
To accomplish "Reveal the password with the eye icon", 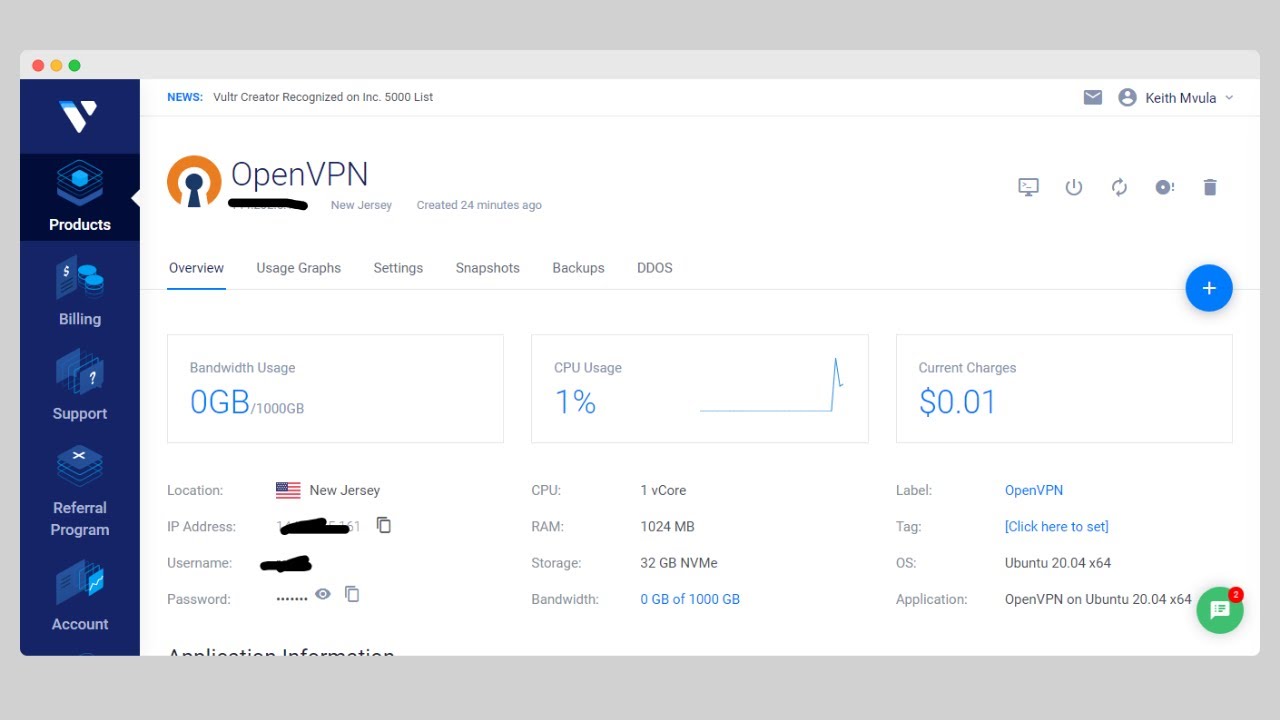I will coord(323,594).
